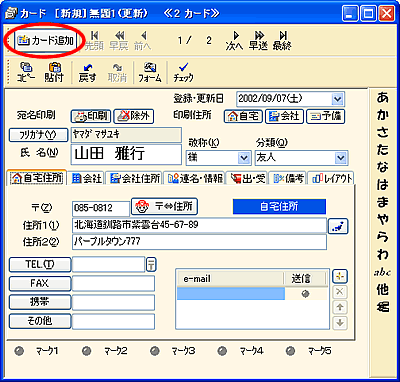Click the 早戻 fast-rewind icon
400x382 pixels.
[x=119, y=41]
